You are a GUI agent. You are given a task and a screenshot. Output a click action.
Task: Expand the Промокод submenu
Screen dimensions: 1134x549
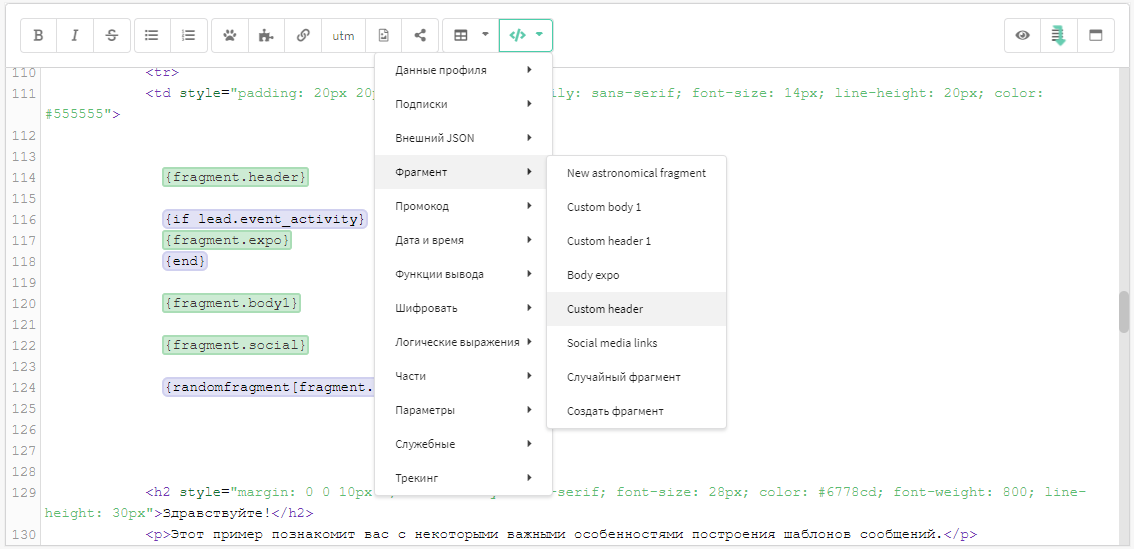pos(464,206)
